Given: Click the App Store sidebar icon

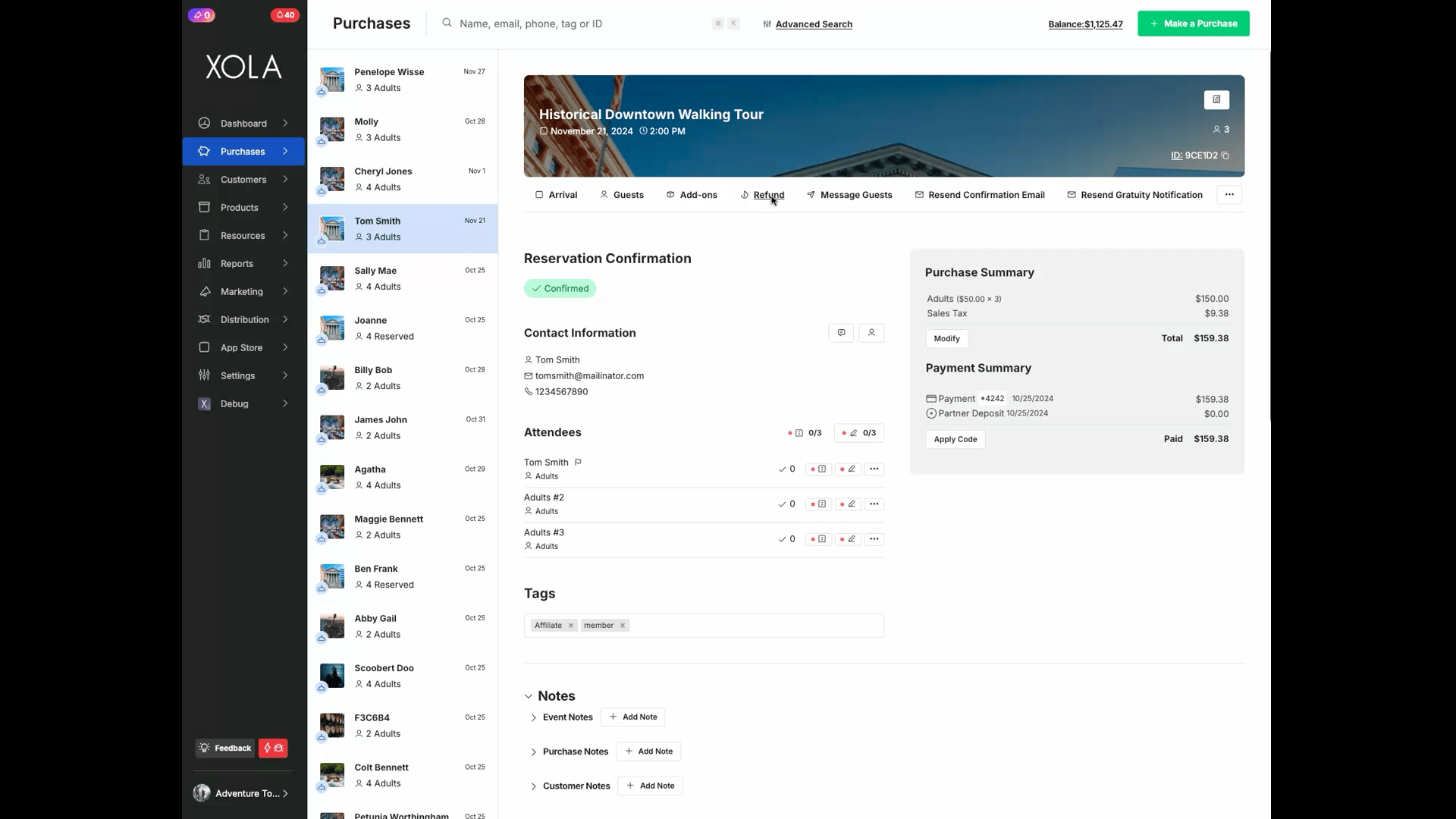Looking at the screenshot, I should tap(204, 347).
